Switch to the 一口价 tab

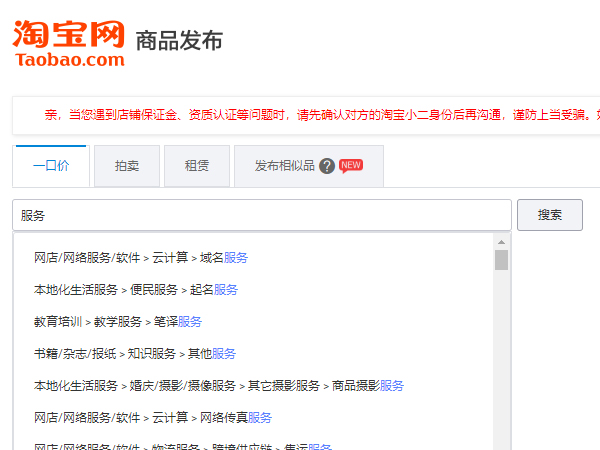coord(51,166)
